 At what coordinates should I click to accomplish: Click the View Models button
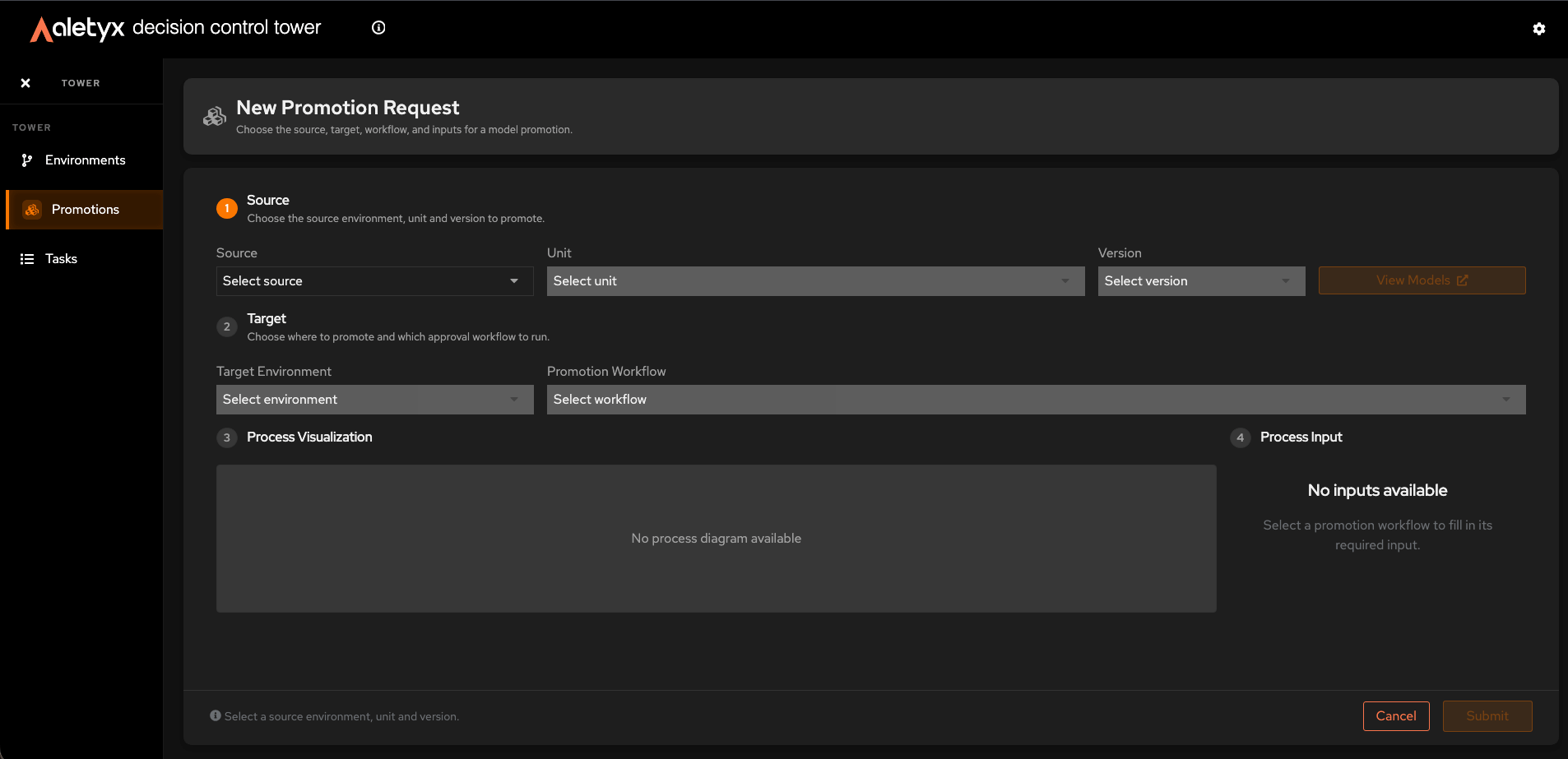pos(1422,280)
